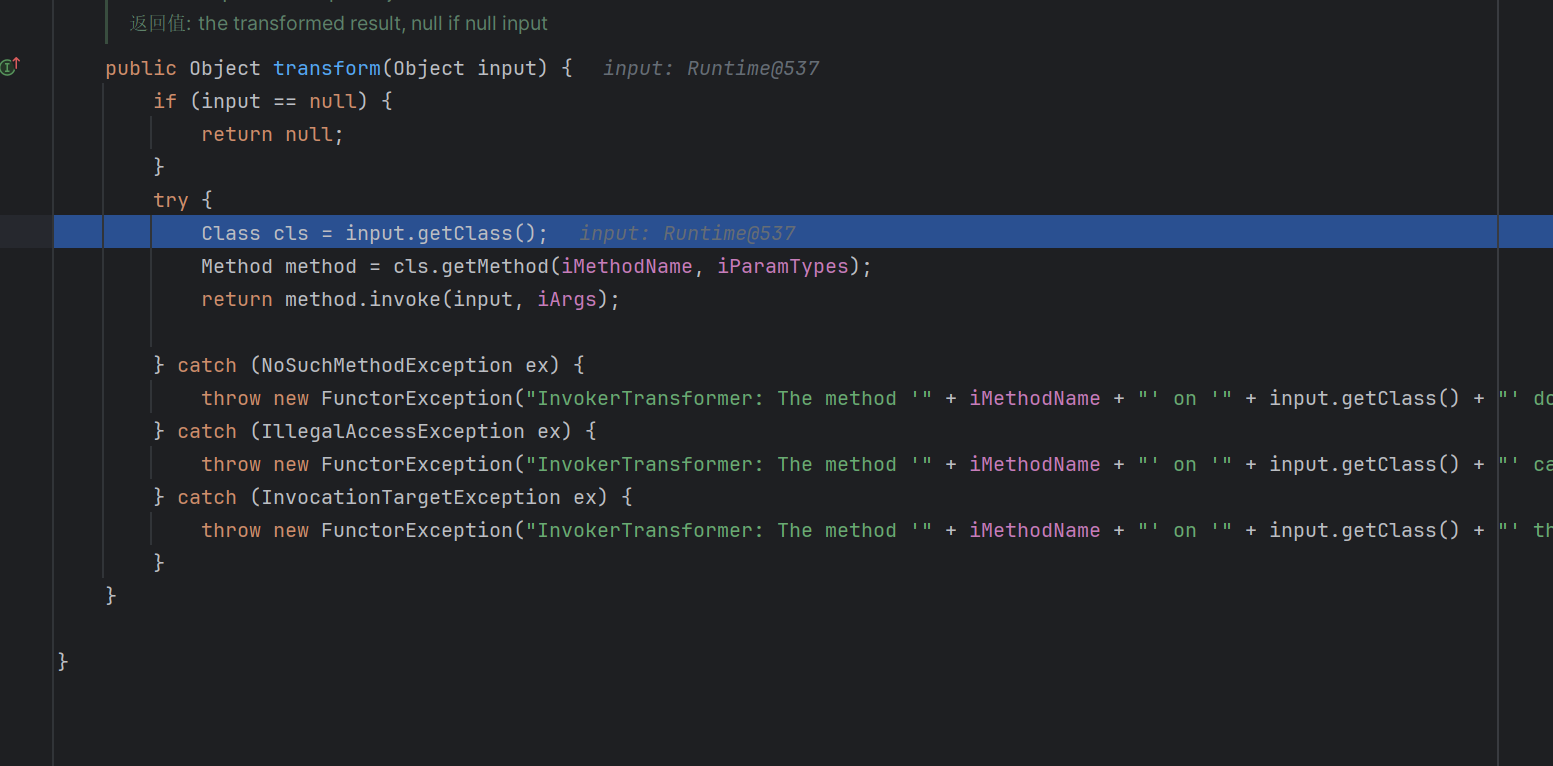Click the 'try' keyword
Image resolution: width=1553 pixels, height=766 pixels.
click(171, 200)
